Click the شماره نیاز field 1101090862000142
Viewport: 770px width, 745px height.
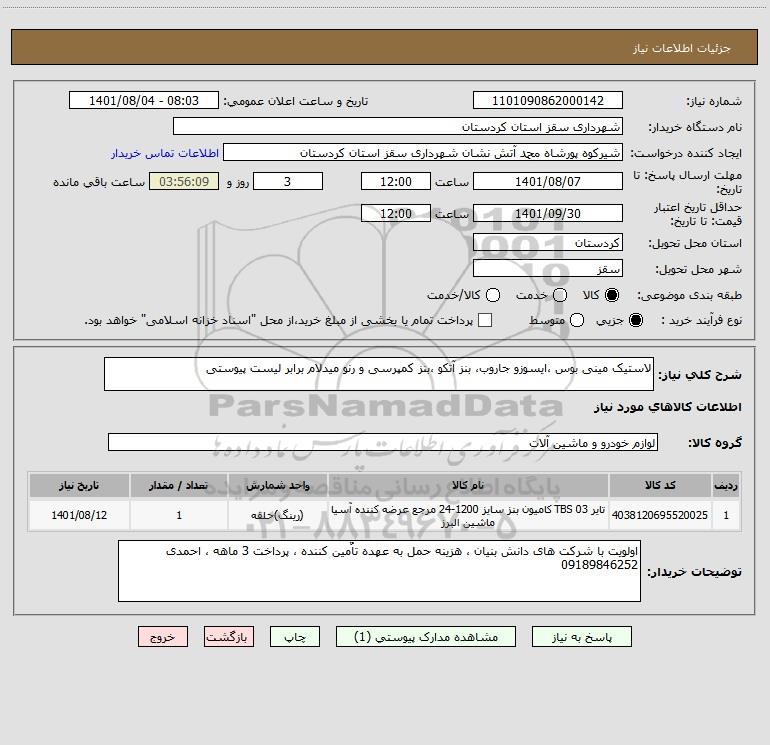coord(548,100)
